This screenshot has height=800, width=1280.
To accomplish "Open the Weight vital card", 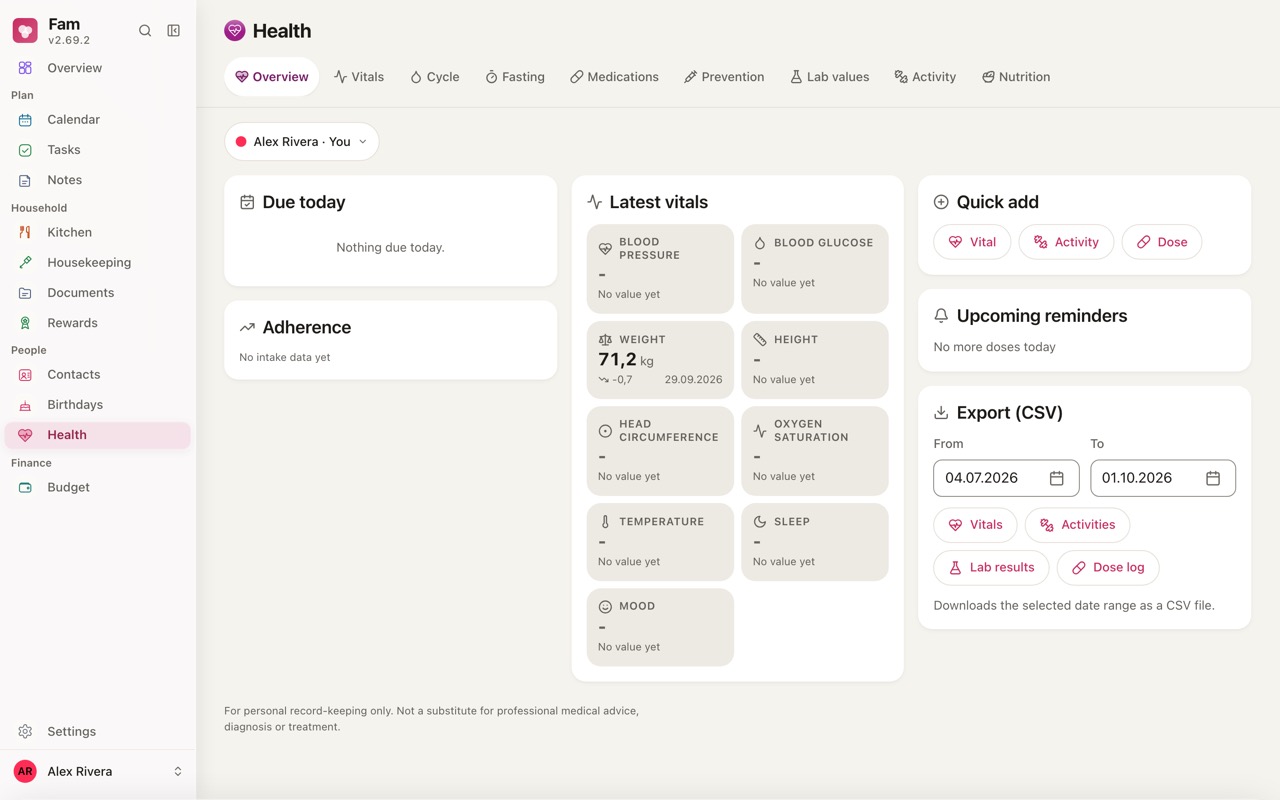I will click(x=660, y=360).
